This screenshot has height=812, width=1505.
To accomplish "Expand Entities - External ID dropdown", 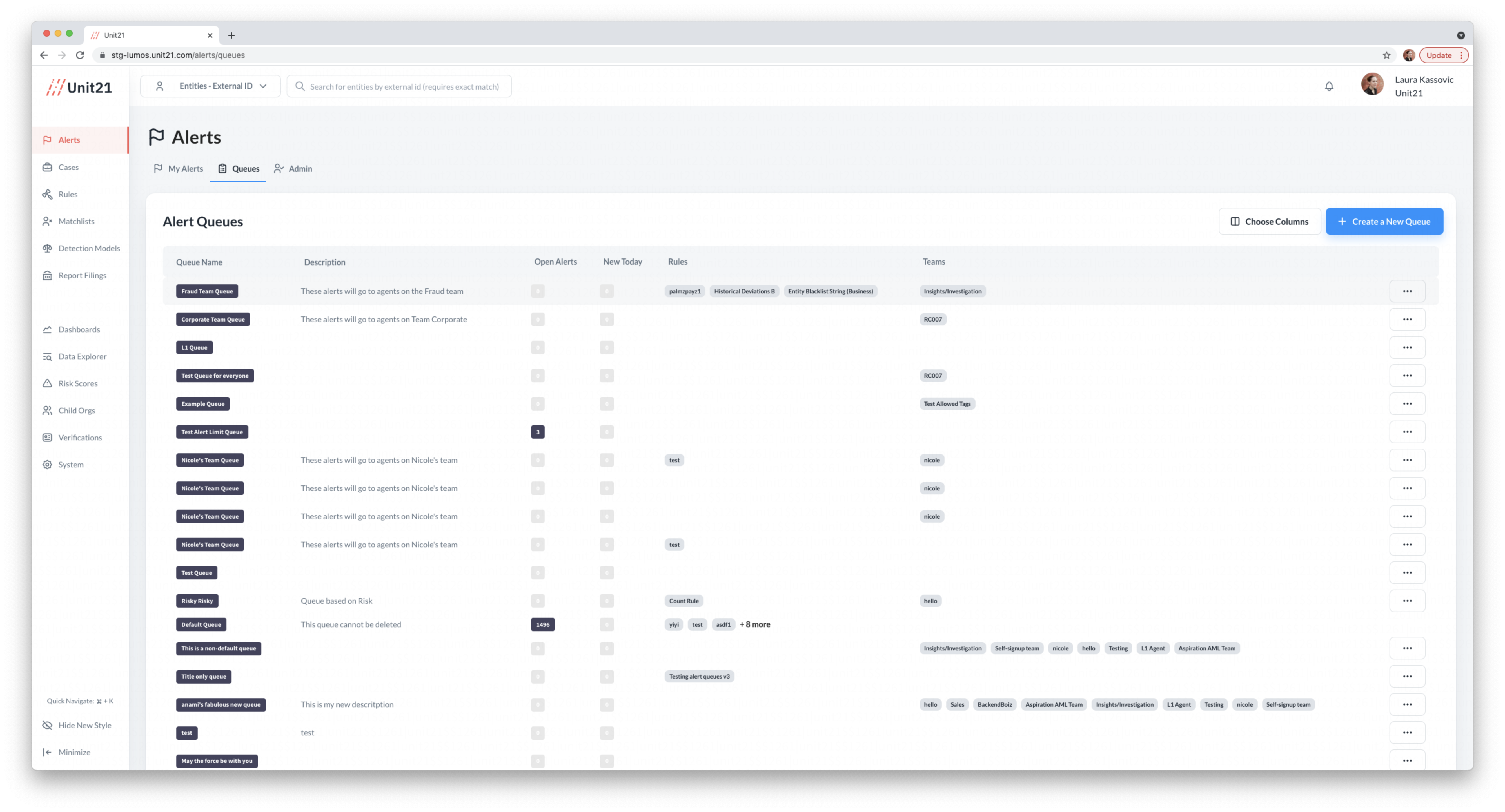I will [210, 86].
